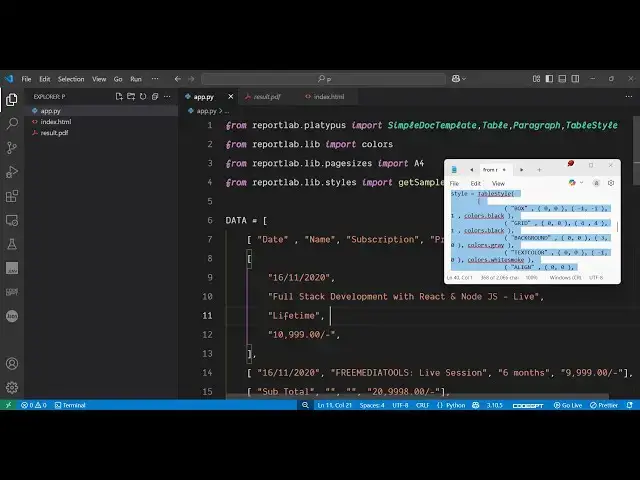Image resolution: width=640 pixels, height=480 pixels.
Task: Go back with the navigation arrow
Action: tap(178, 79)
